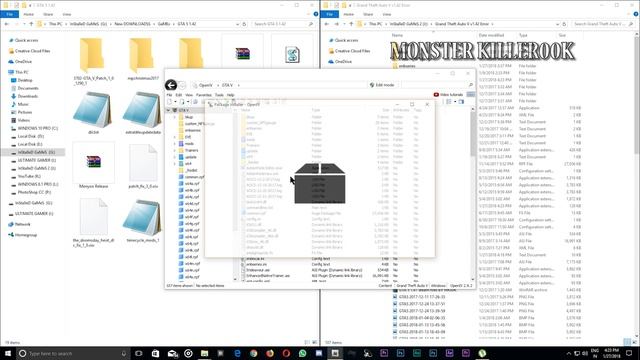The height and width of the screenshot is (360, 640).
Task: Open the Tools menu in OpenIV
Action: tap(219, 95)
